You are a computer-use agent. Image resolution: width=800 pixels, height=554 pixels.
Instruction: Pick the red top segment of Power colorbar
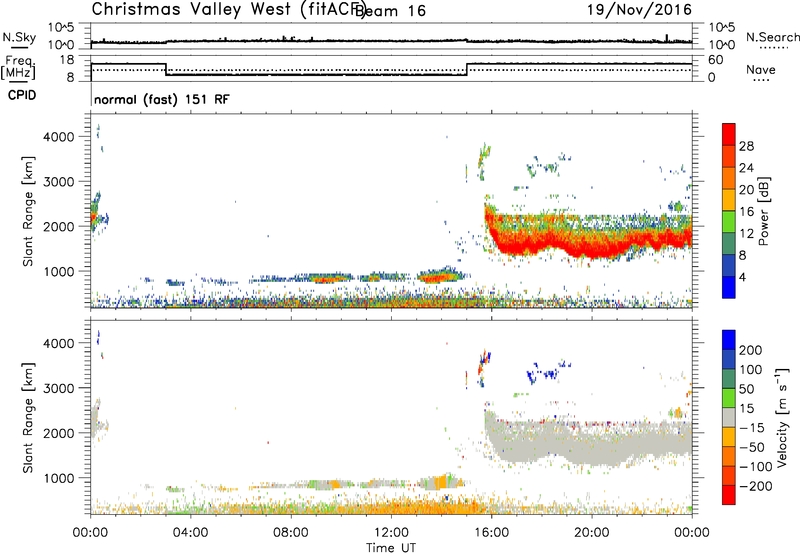pyautogui.click(x=729, y=134)
